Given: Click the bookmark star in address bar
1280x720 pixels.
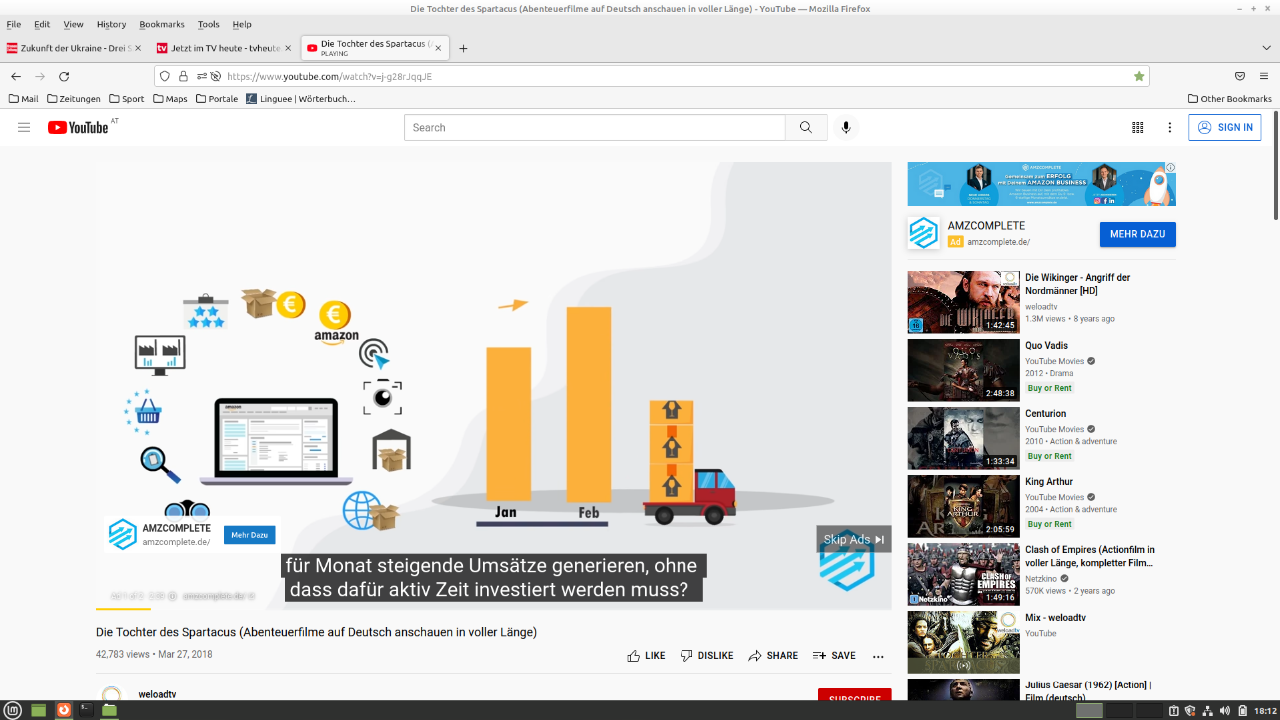Looking at the screenshot, I should pos(1139,76).
